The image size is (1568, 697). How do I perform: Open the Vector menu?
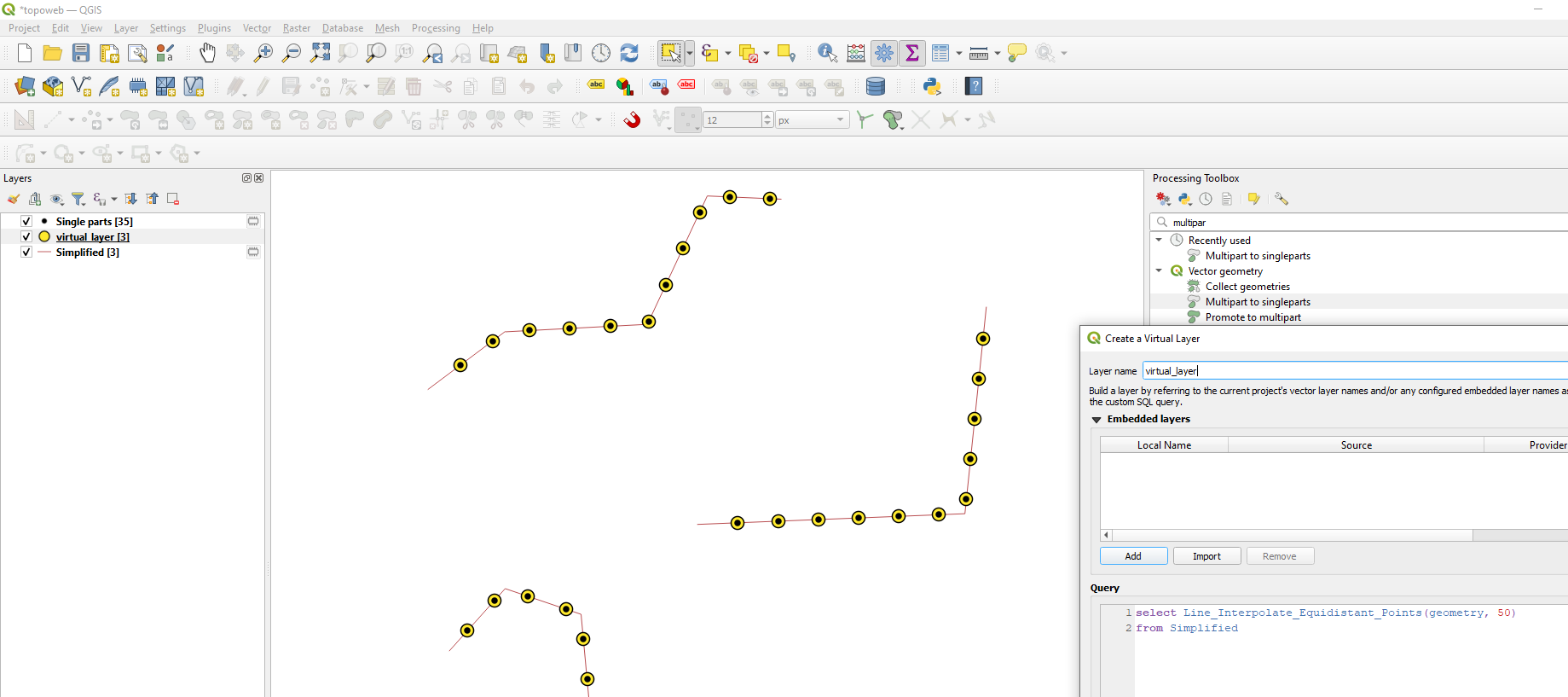point(257,28)
